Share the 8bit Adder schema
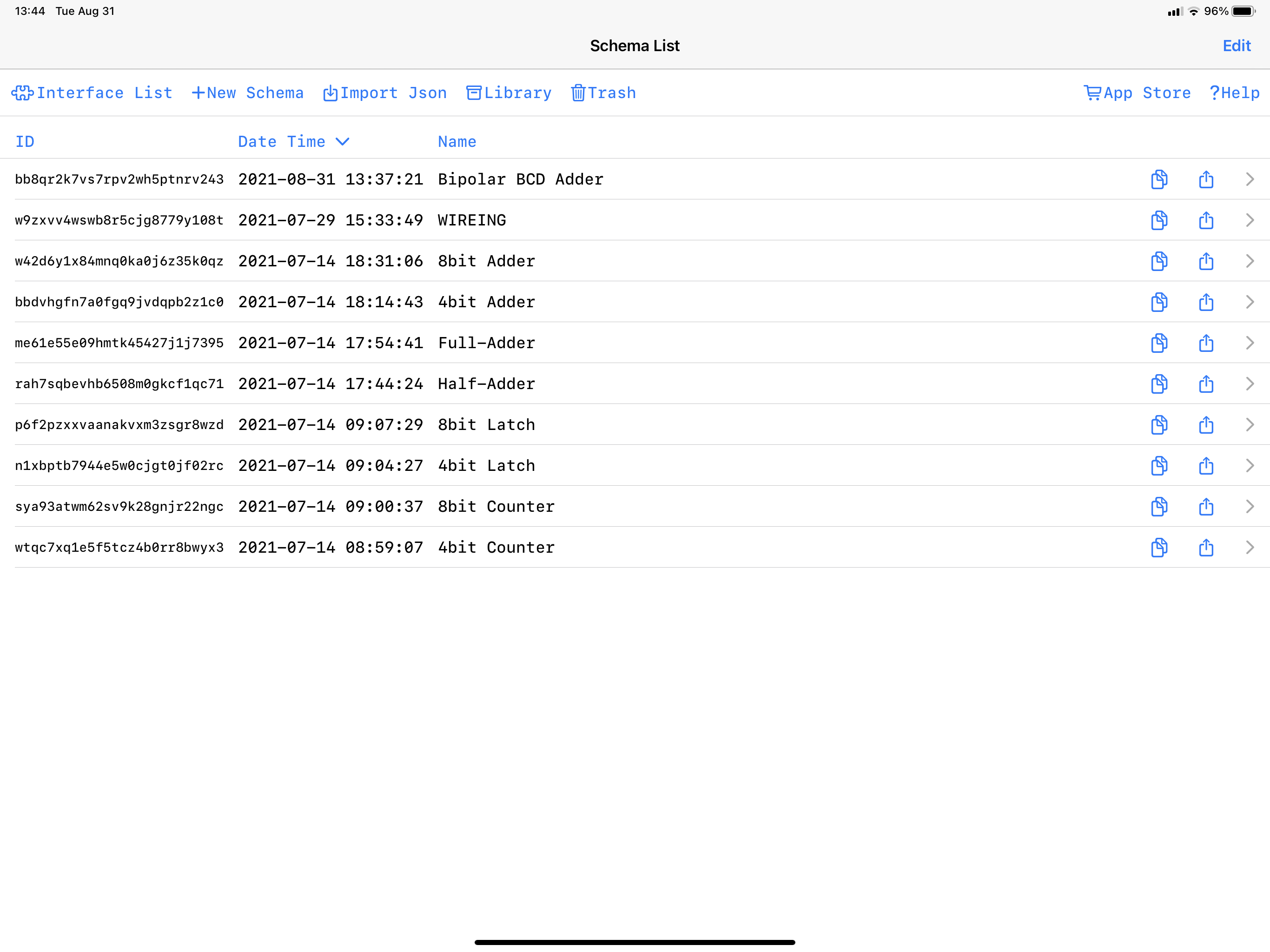Screen dimensions: 1270x952 point(1206,261)
